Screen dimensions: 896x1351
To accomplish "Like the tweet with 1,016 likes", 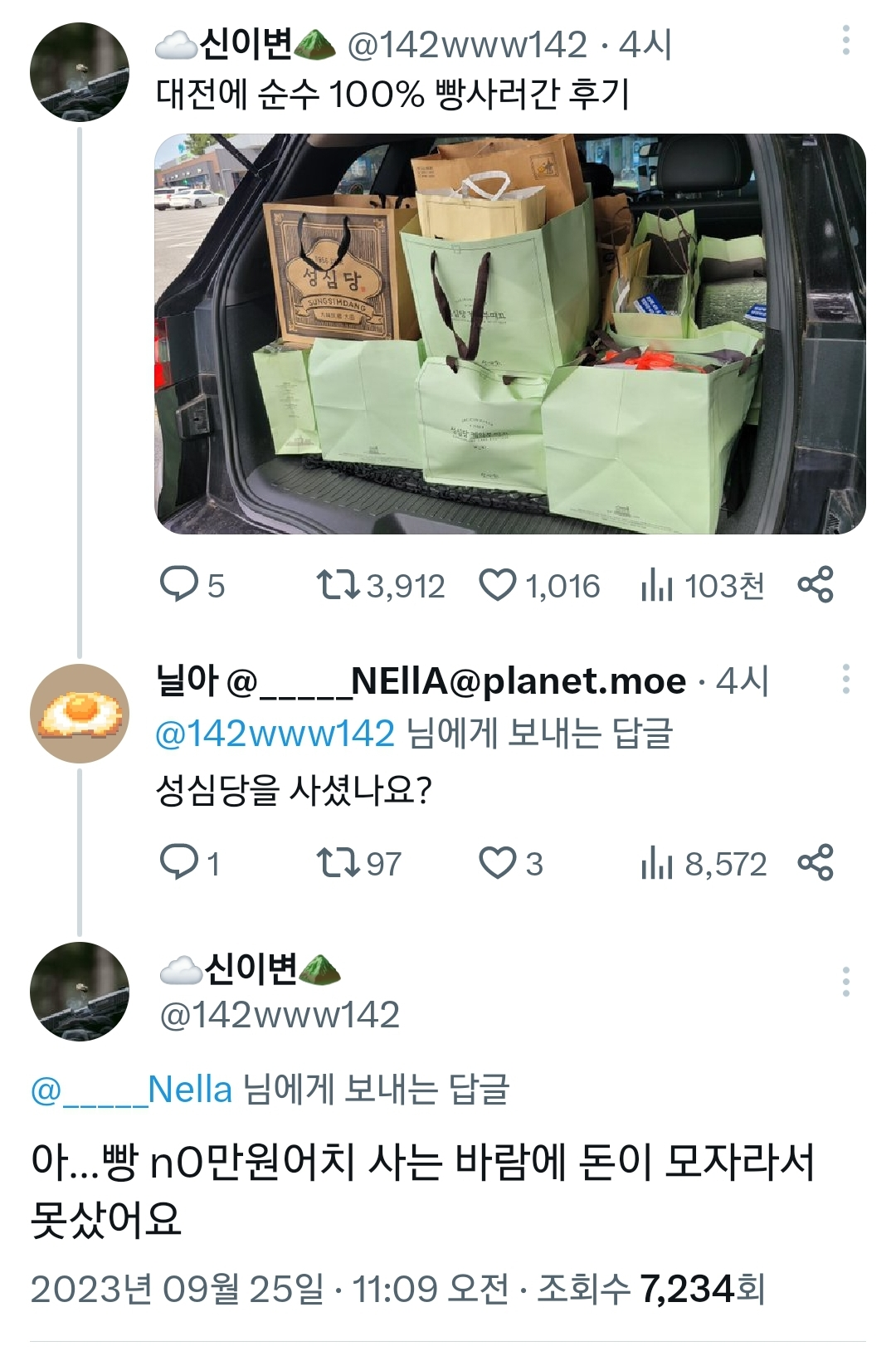I will tap(498, 584).
